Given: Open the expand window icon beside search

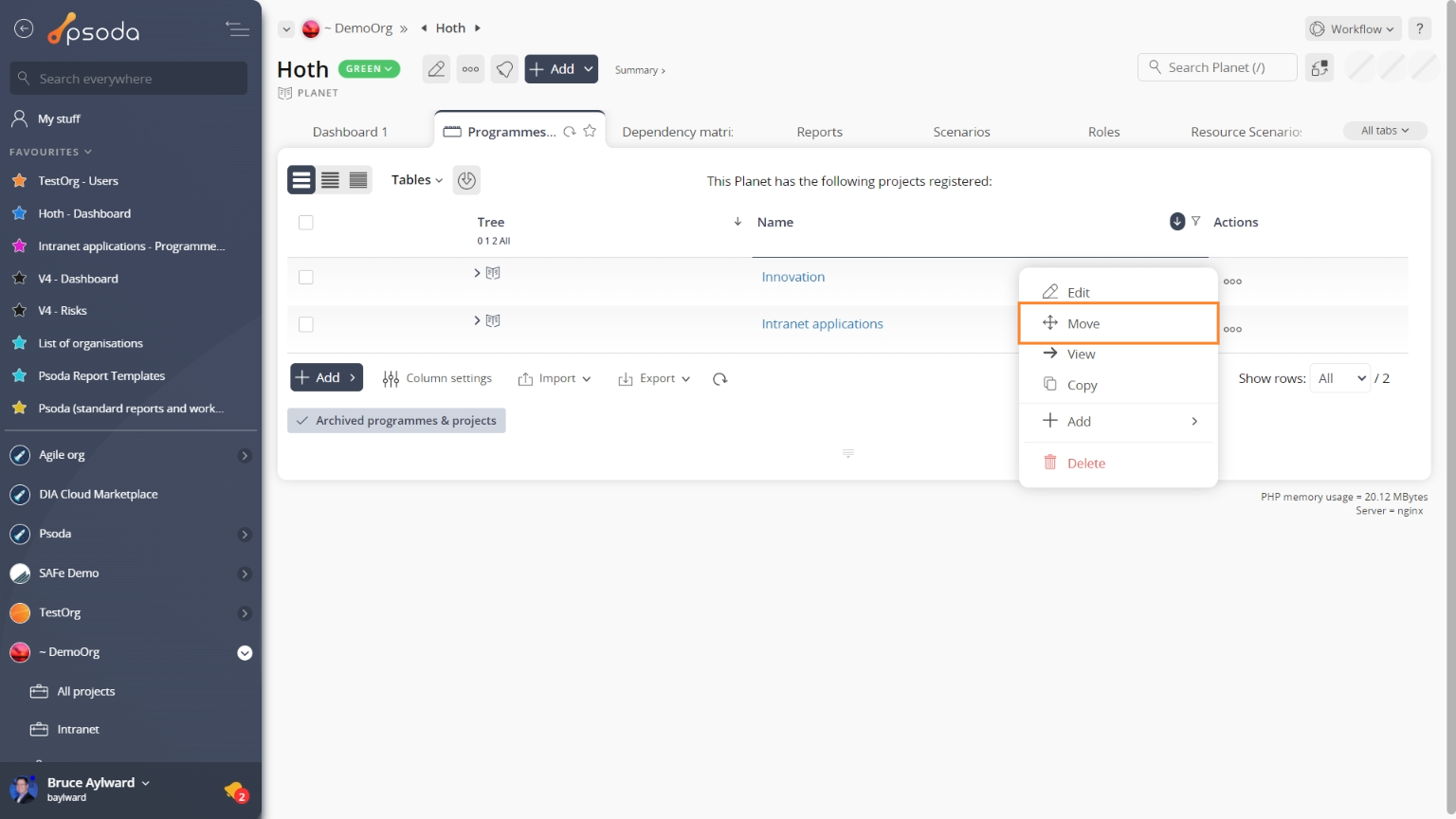Looking at the screenshot, I should coord(1319,67).
